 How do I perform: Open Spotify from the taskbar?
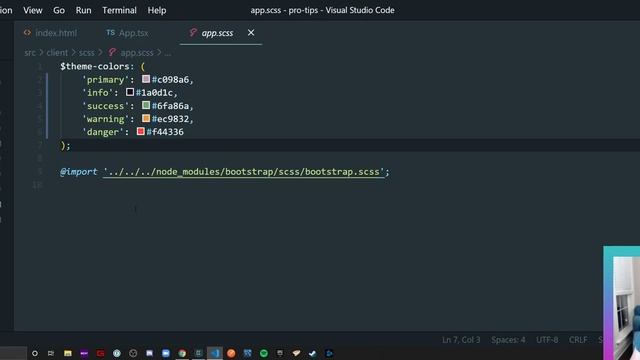[x=264, y=353]
